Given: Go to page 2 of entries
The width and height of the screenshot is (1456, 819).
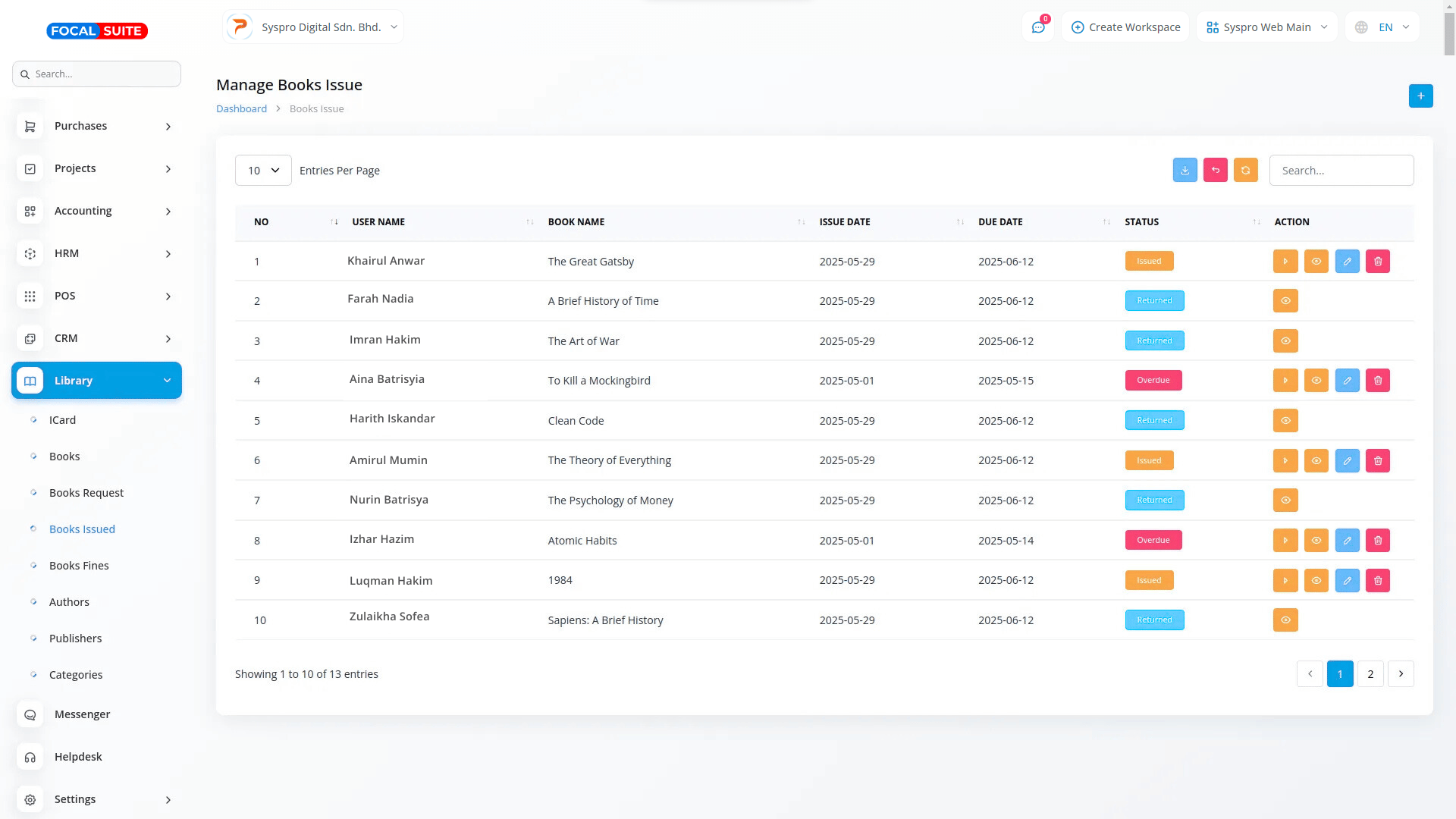Looking at the screenshot, I should pyautogui.click(x=1370, y=674).
